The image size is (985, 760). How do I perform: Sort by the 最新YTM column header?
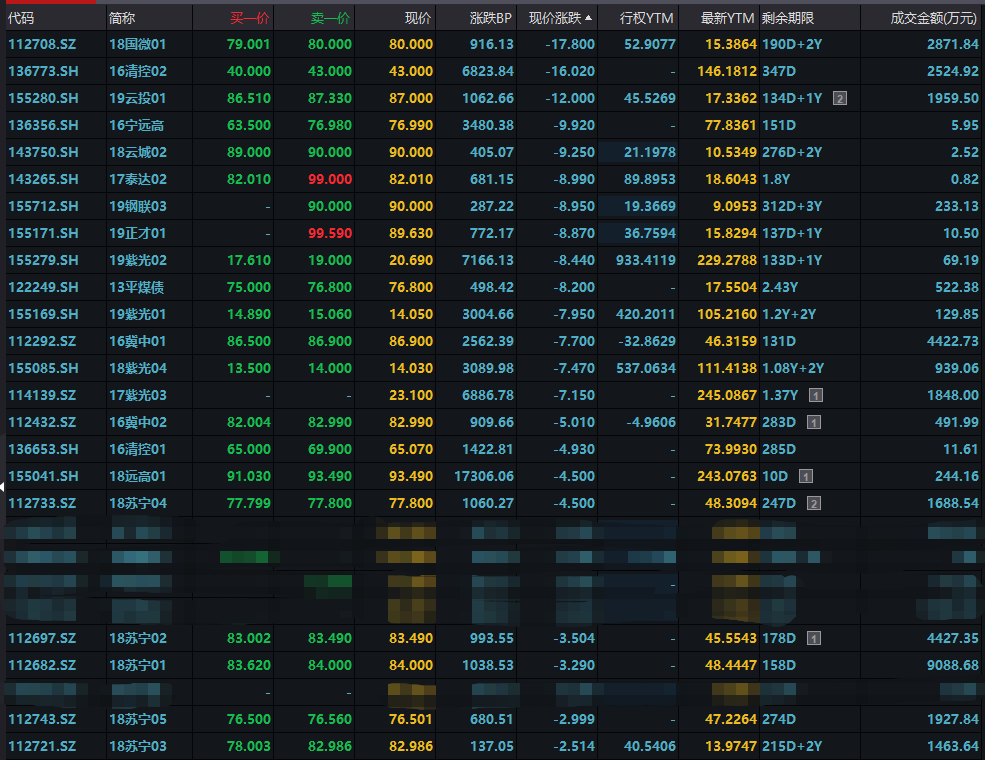click(x=727, y=18)
